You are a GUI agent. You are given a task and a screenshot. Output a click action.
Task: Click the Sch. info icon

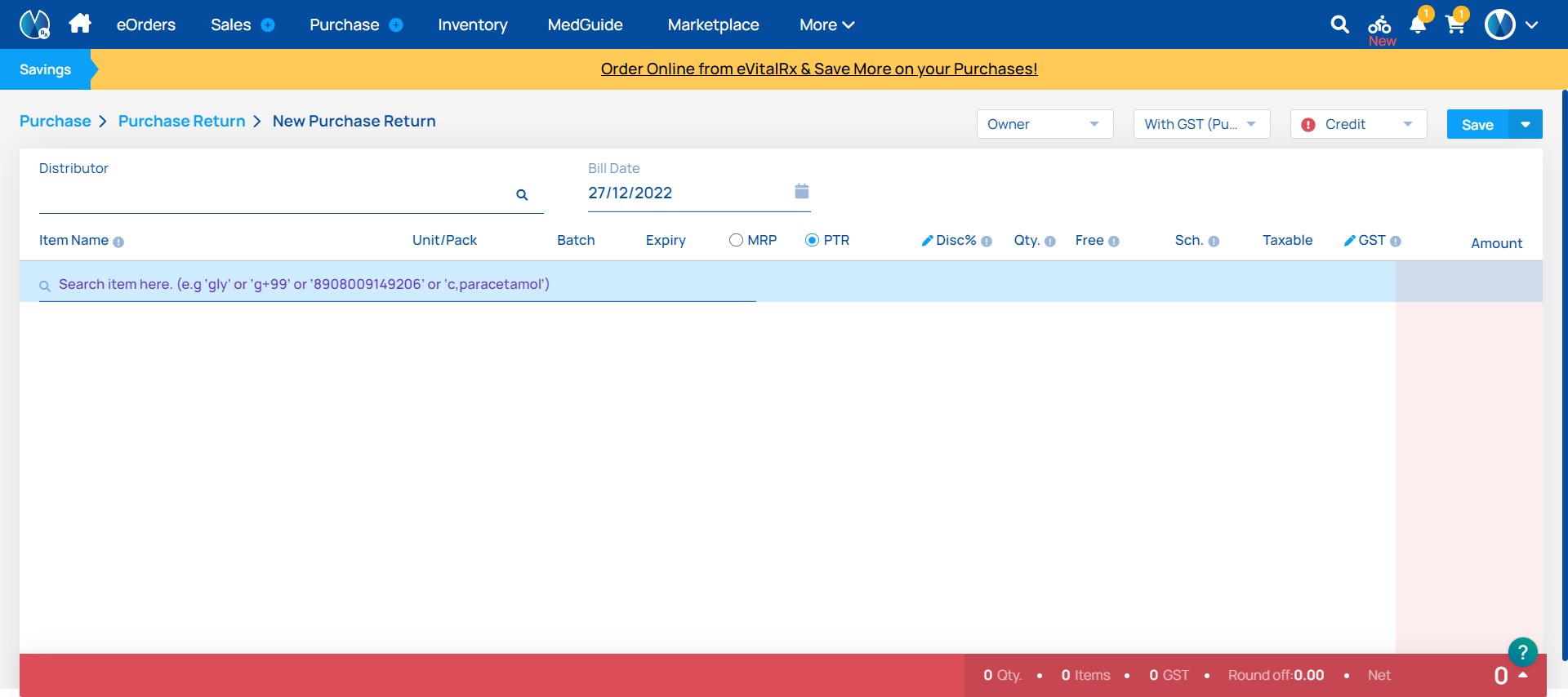tap(1214, 242)
